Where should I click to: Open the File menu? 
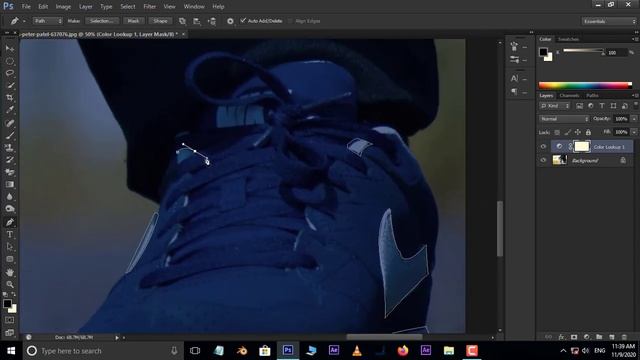click(x=26, y=7)
